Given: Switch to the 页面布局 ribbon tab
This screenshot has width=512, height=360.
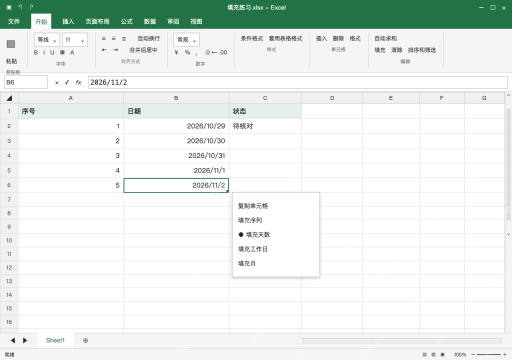Looking at the screenshot, I should [97, 21].
